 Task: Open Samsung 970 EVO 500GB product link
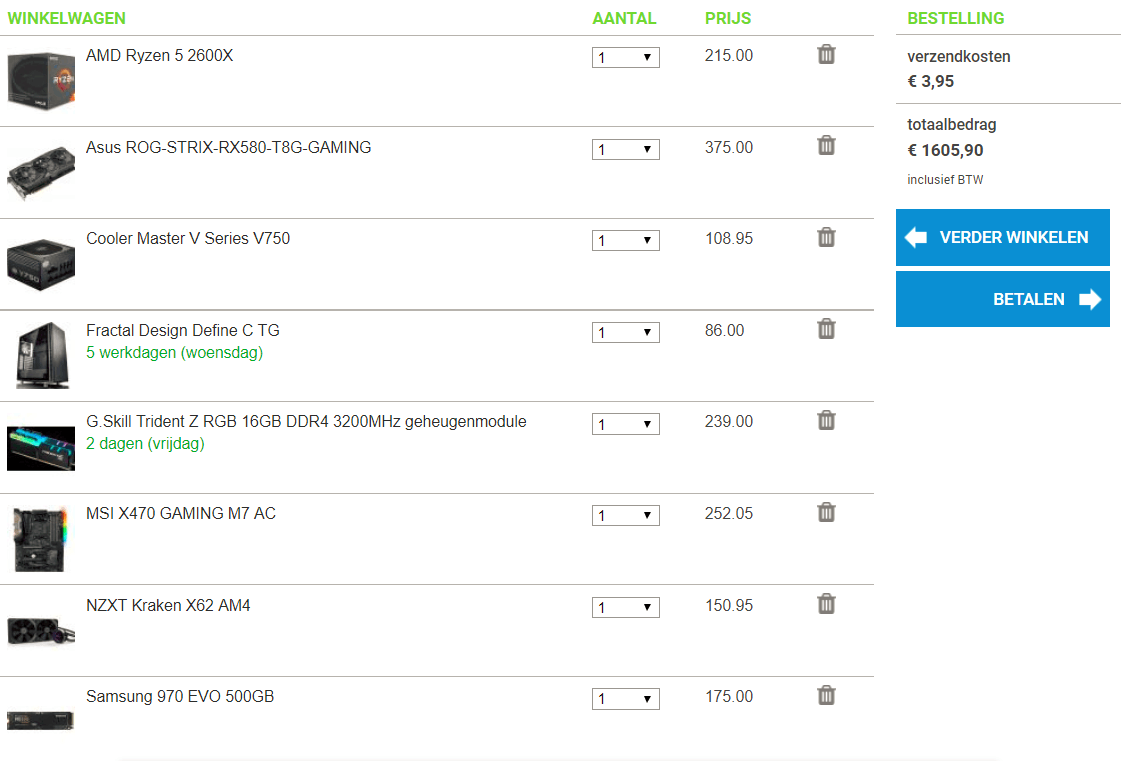coord(180,697)
